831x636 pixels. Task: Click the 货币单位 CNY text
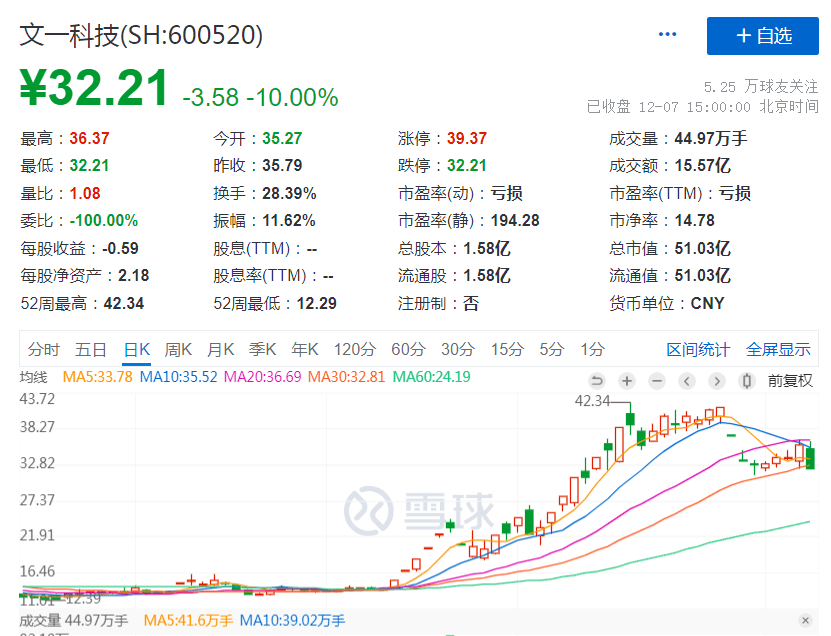pyautogui.click(x=707, y=303)
